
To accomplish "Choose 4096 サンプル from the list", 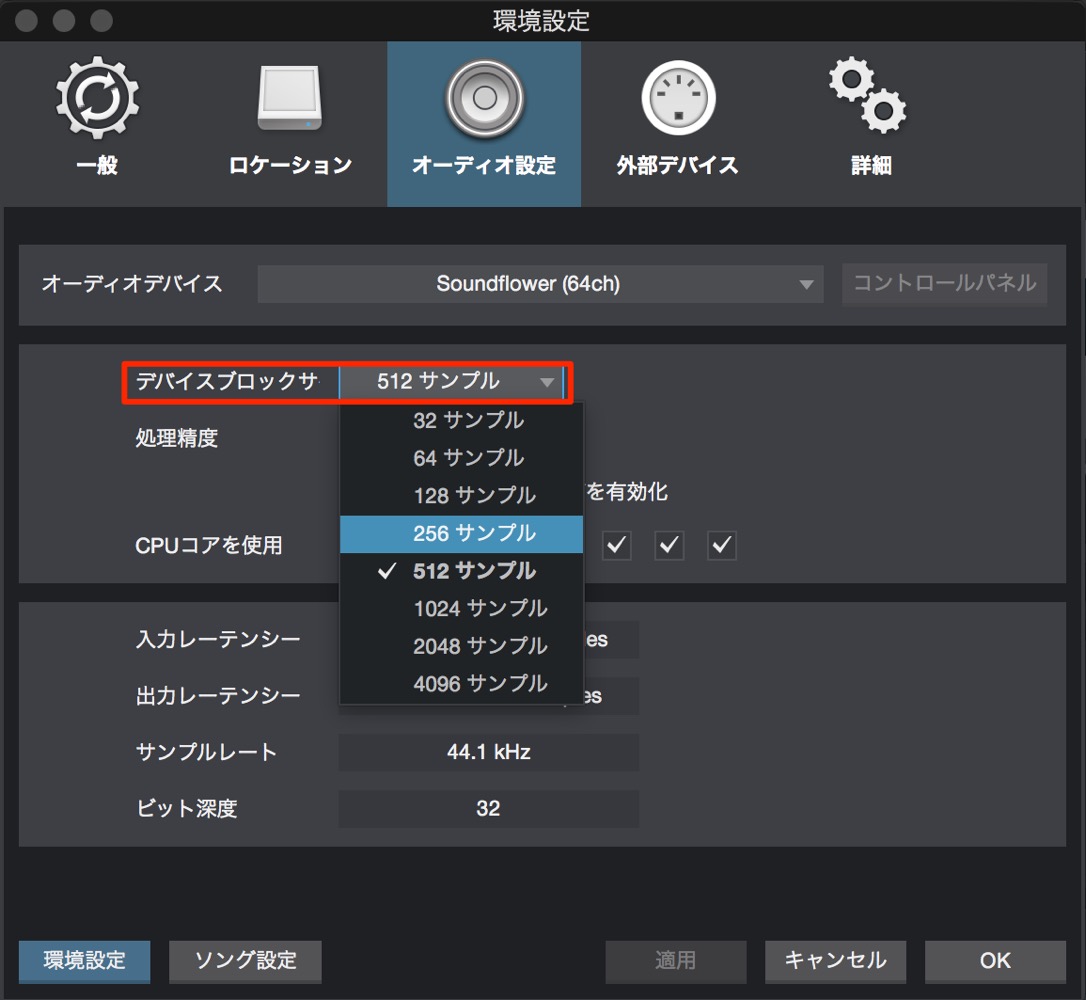I will [x=461, y=684].
